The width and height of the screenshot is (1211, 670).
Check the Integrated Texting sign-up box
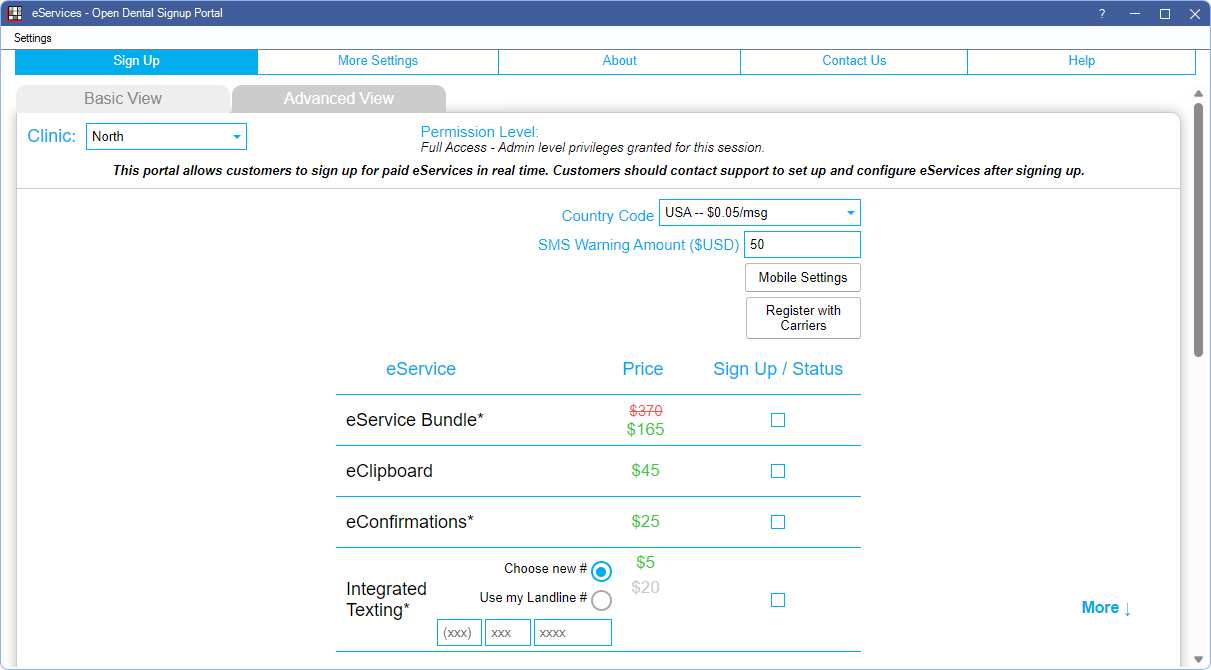[x=778, y=600]
